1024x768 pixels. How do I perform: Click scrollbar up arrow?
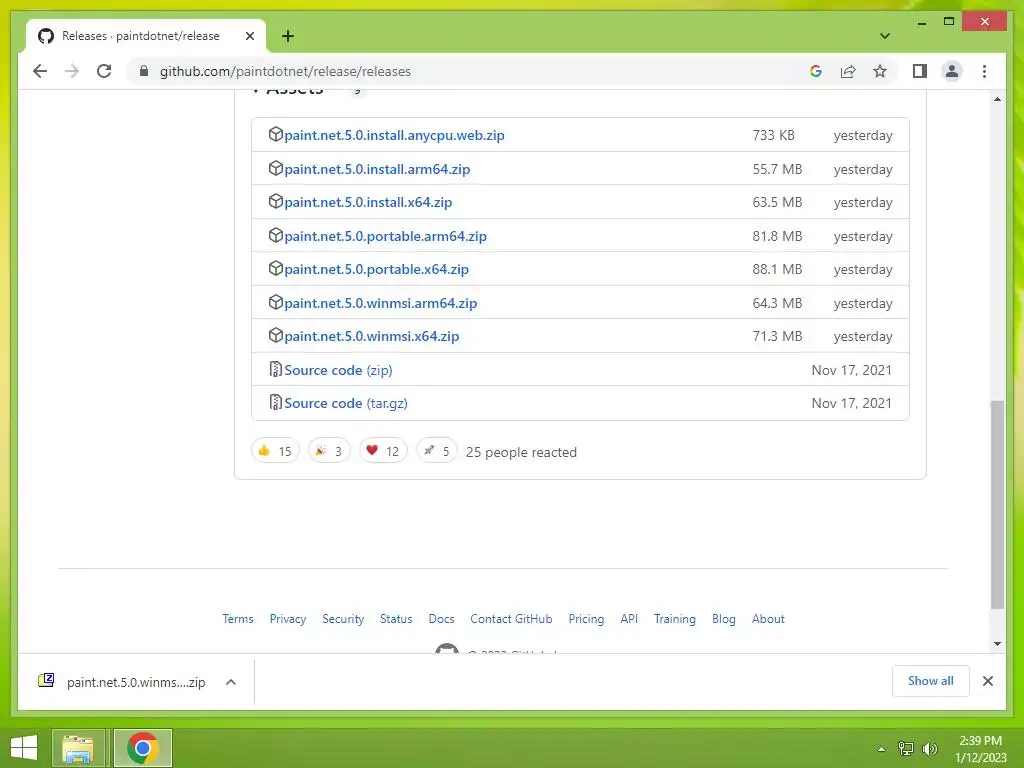997,99
